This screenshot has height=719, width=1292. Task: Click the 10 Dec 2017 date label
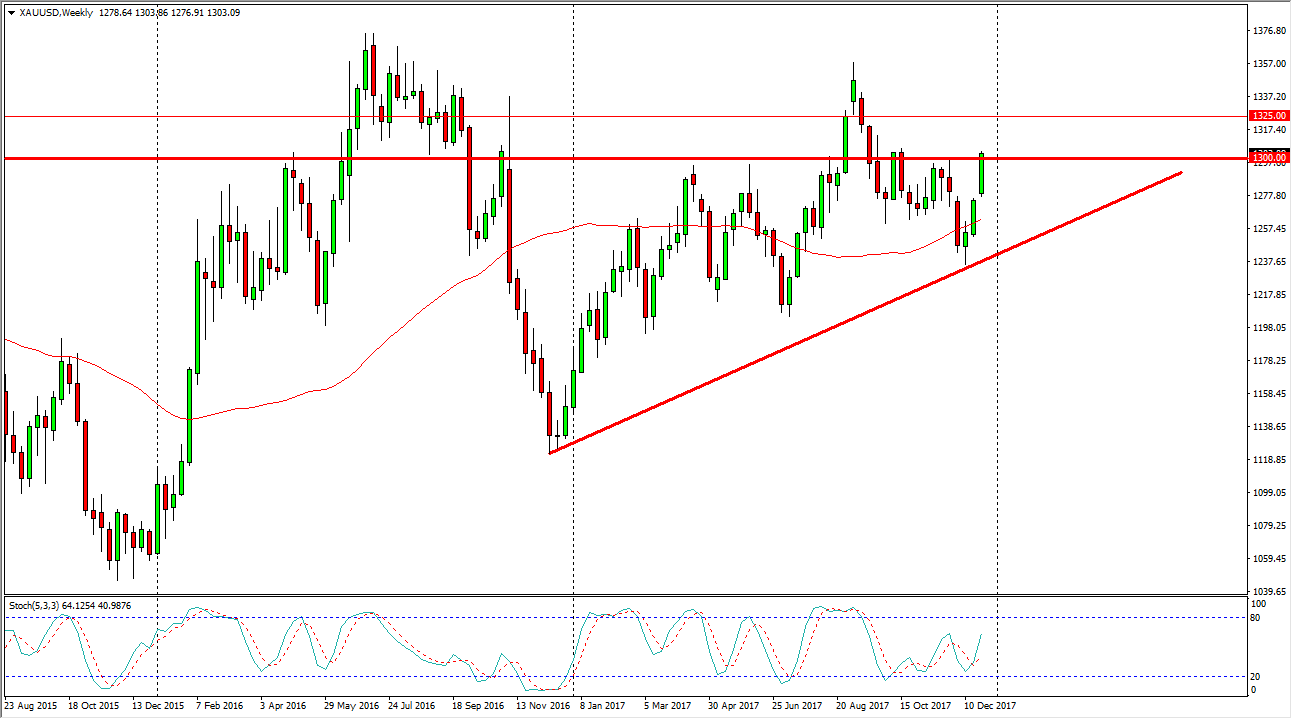(x=991, y=706)
